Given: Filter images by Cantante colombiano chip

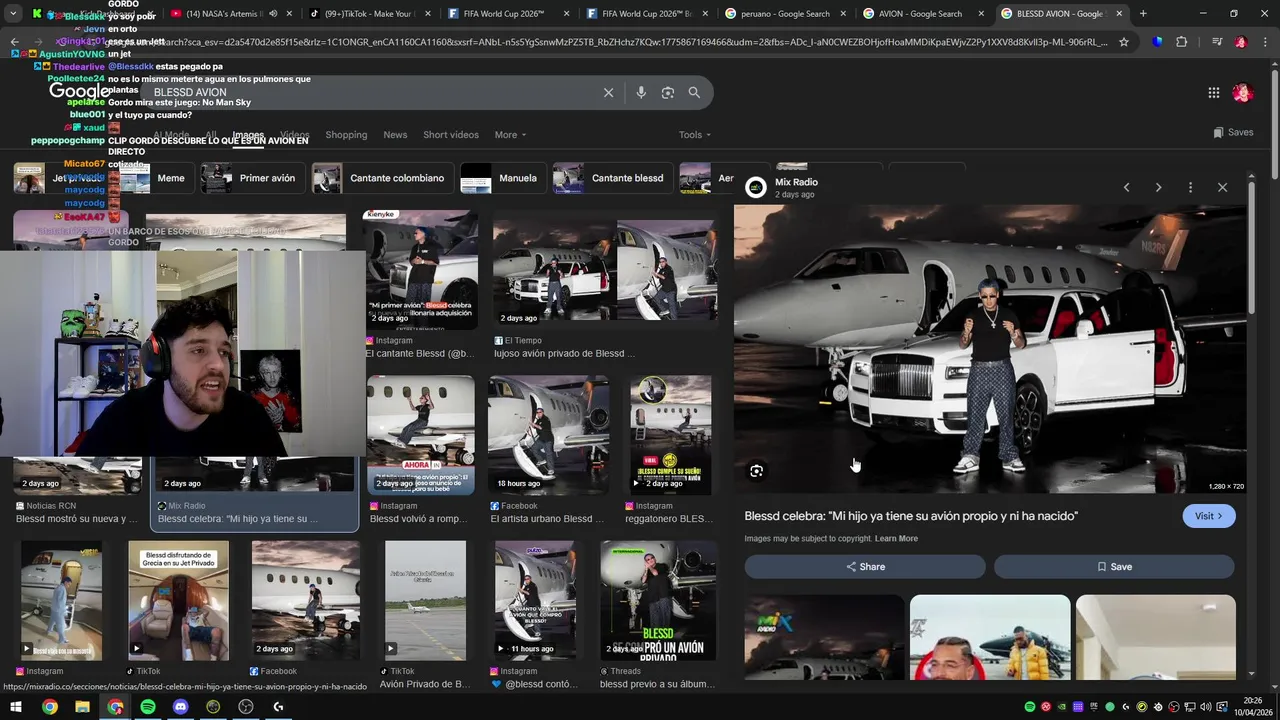Looking at the screenshot, I should (382, 178).
